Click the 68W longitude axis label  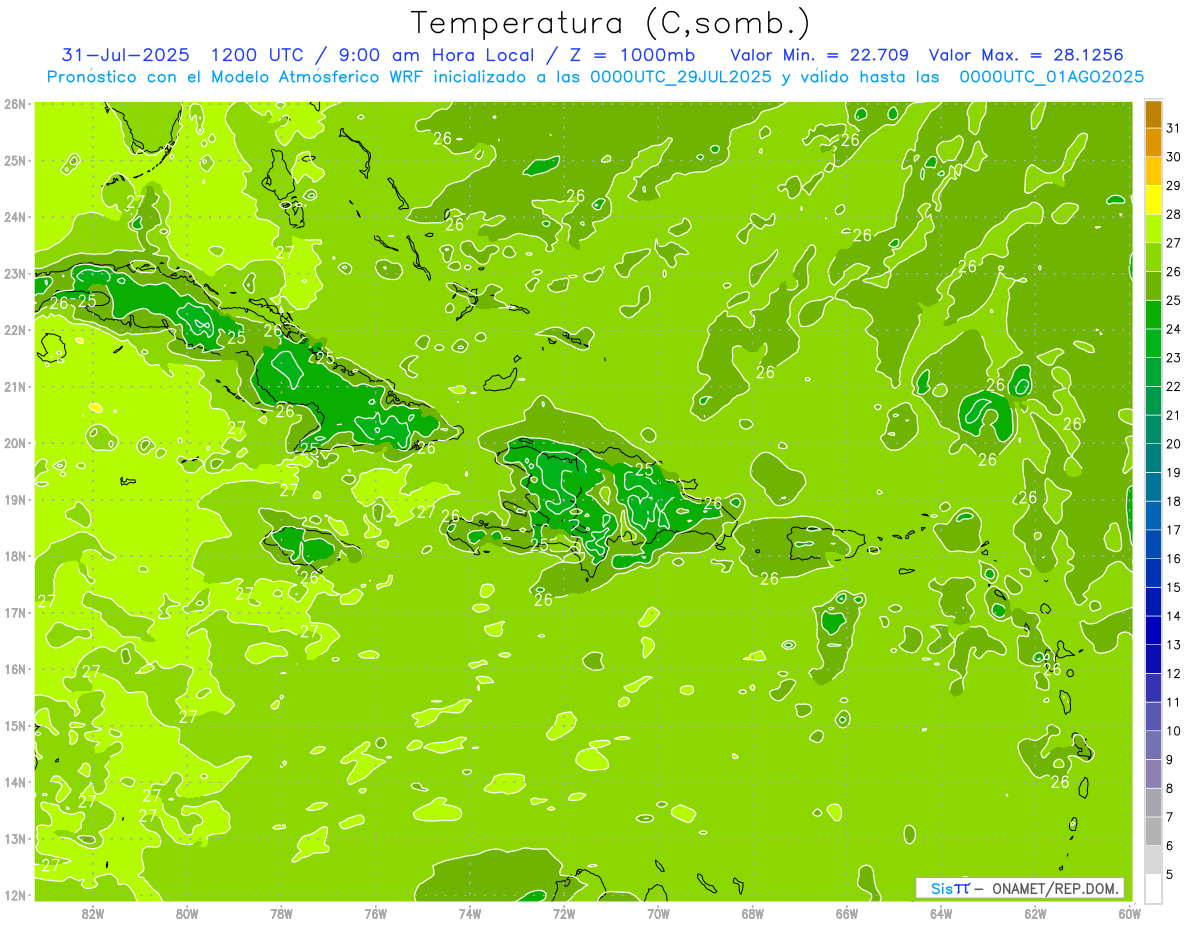pyautogui.click(x=753, y=913)
